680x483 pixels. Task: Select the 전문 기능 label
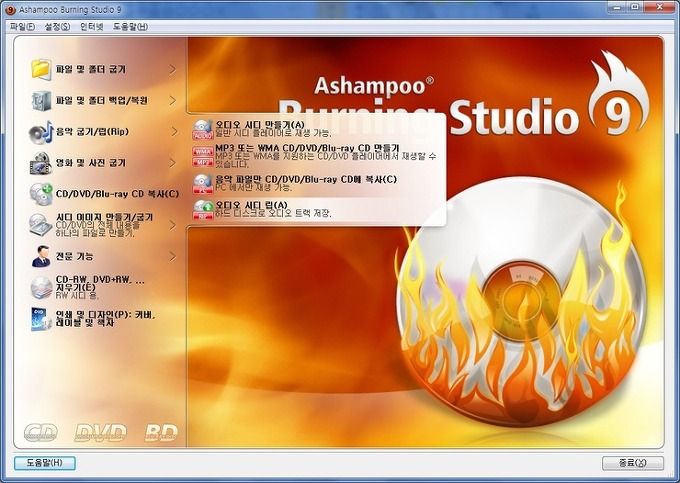pyautogui.click(x=74, y=256)
